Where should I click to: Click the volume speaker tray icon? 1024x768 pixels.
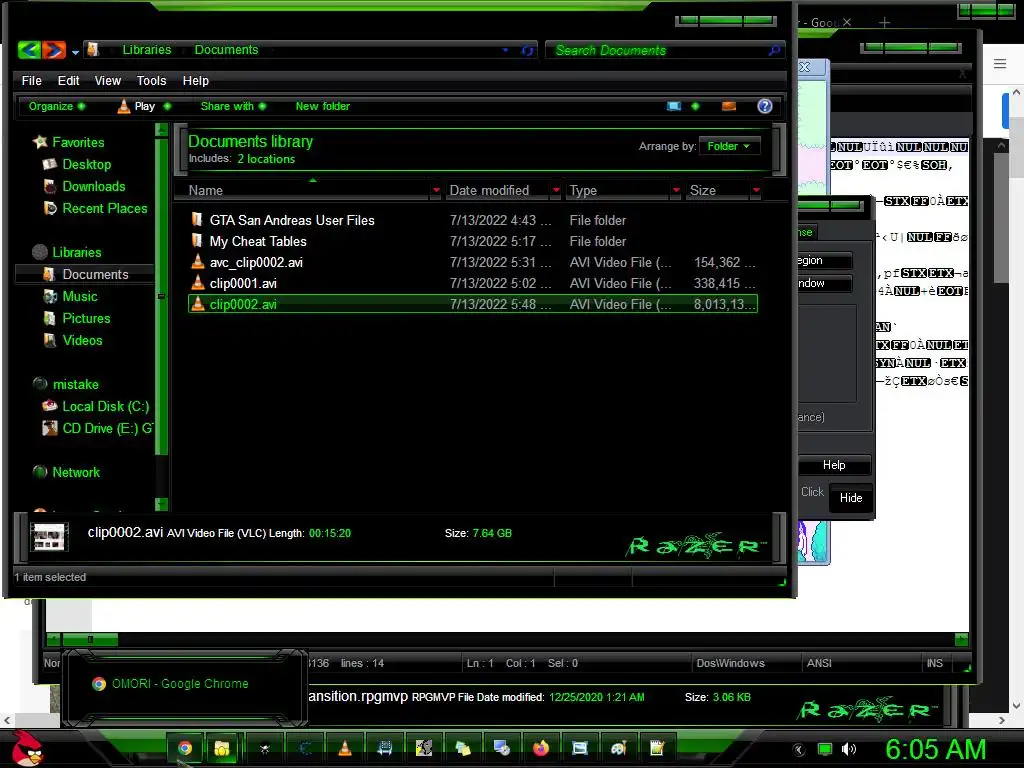pos(848,749)
